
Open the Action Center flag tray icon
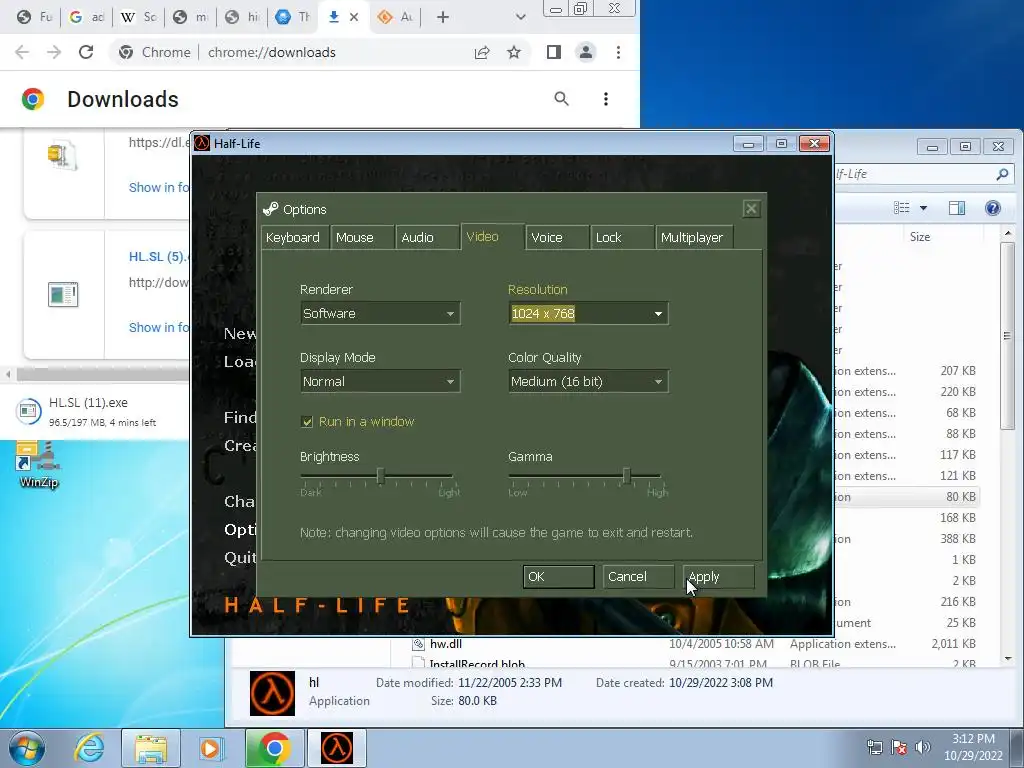tap(899, 747)
